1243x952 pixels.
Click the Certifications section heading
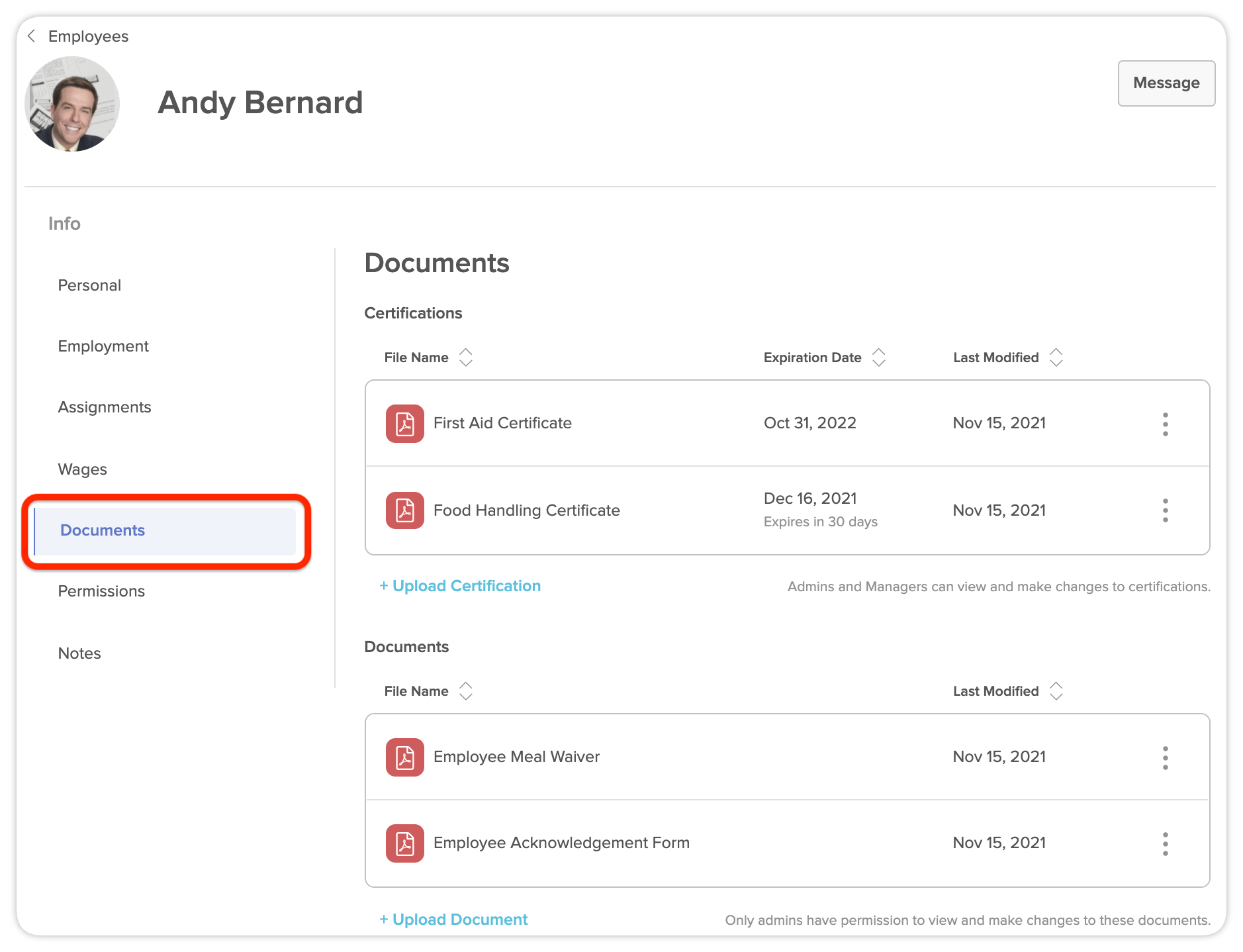click(x=413, y=313)
